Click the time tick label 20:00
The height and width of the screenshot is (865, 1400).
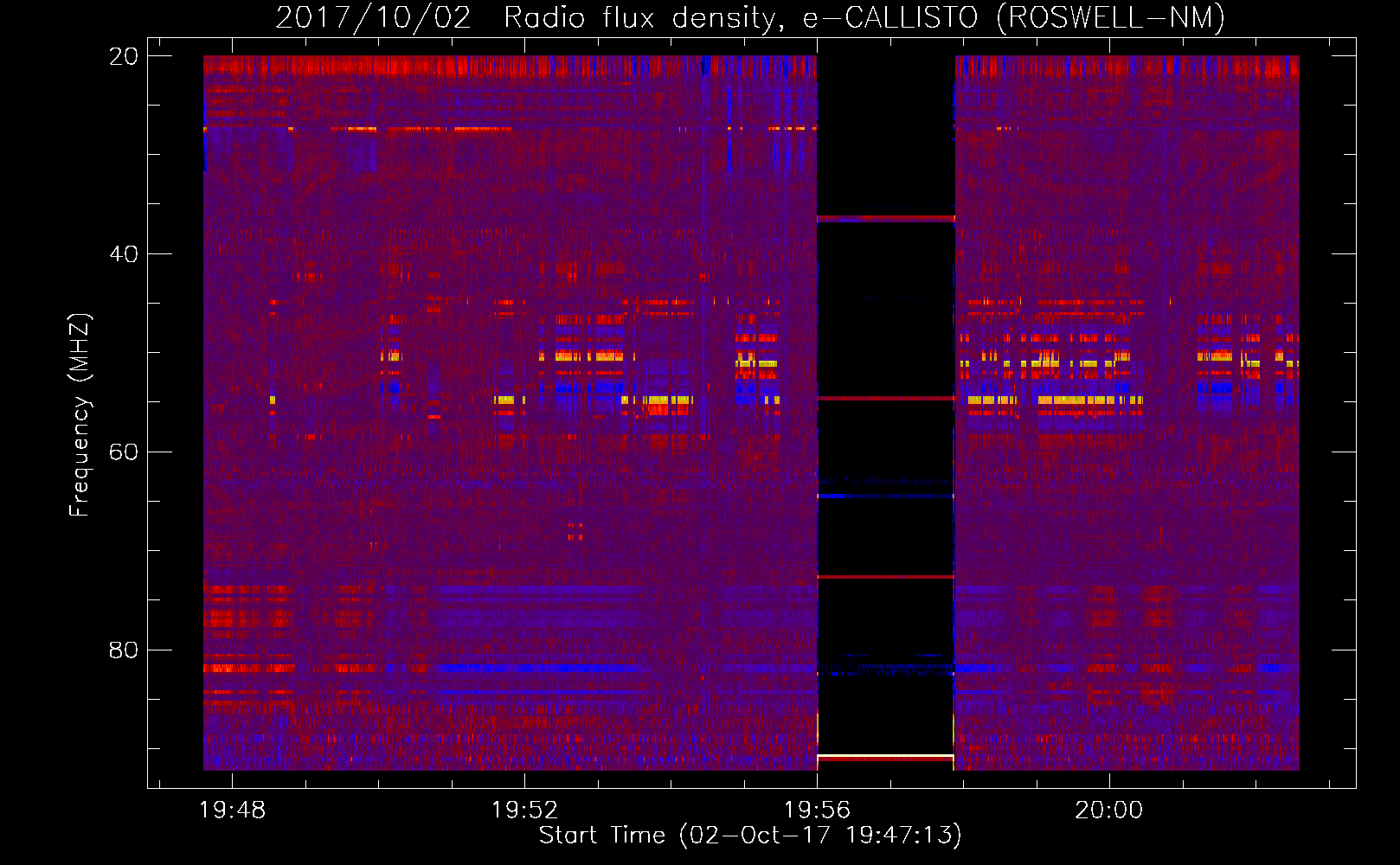1109,811
